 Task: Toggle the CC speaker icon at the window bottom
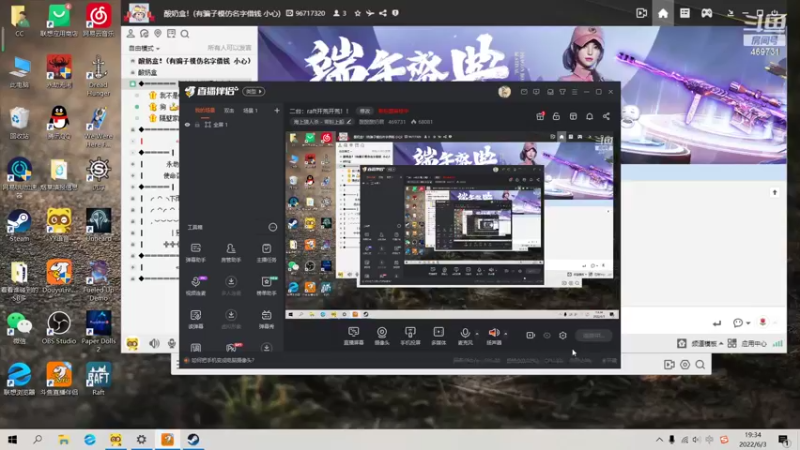tap(154, 343)
